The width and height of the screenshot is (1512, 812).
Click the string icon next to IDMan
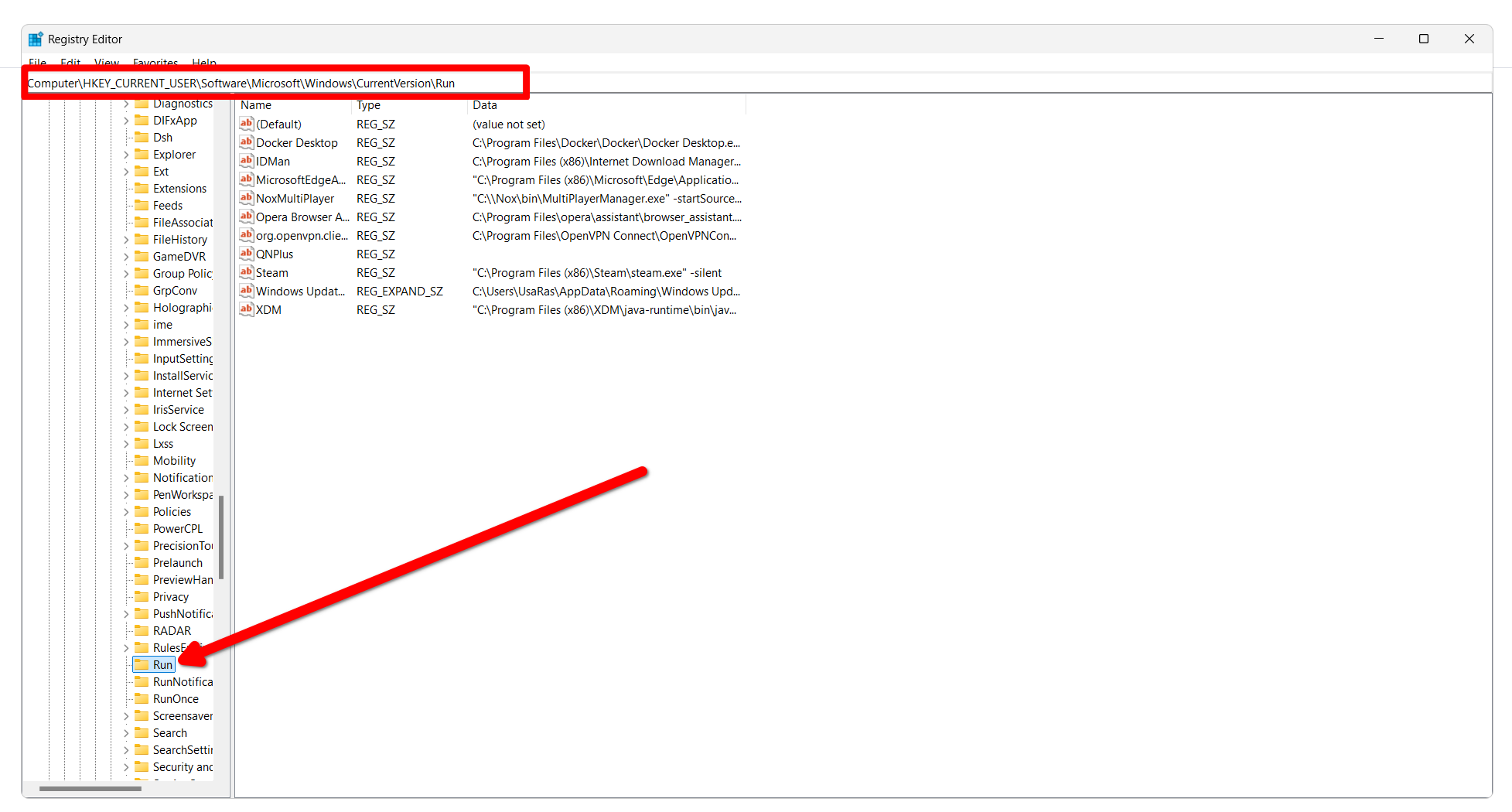click(247, 161)
